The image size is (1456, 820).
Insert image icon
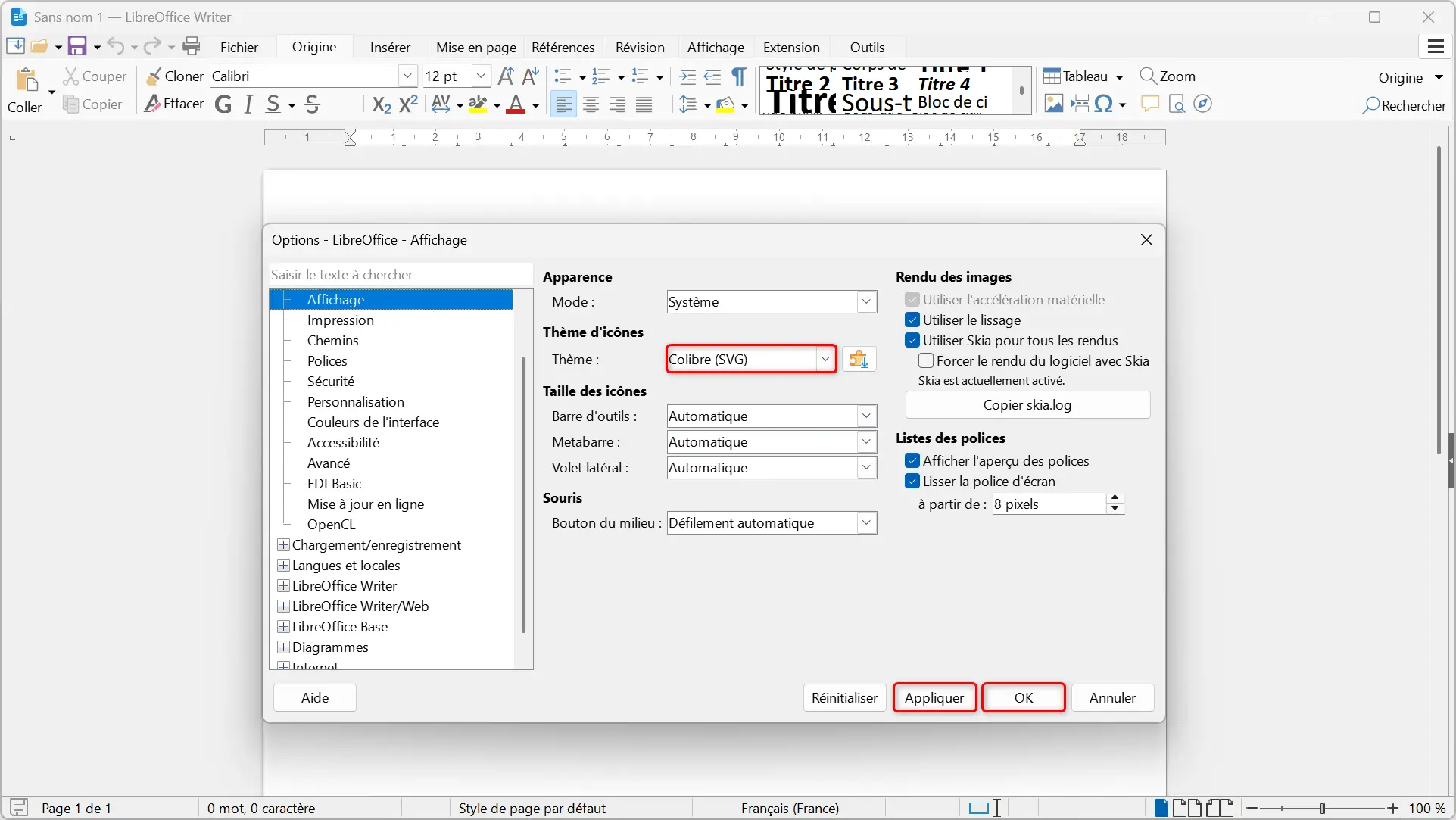(x=1053, y=104)
